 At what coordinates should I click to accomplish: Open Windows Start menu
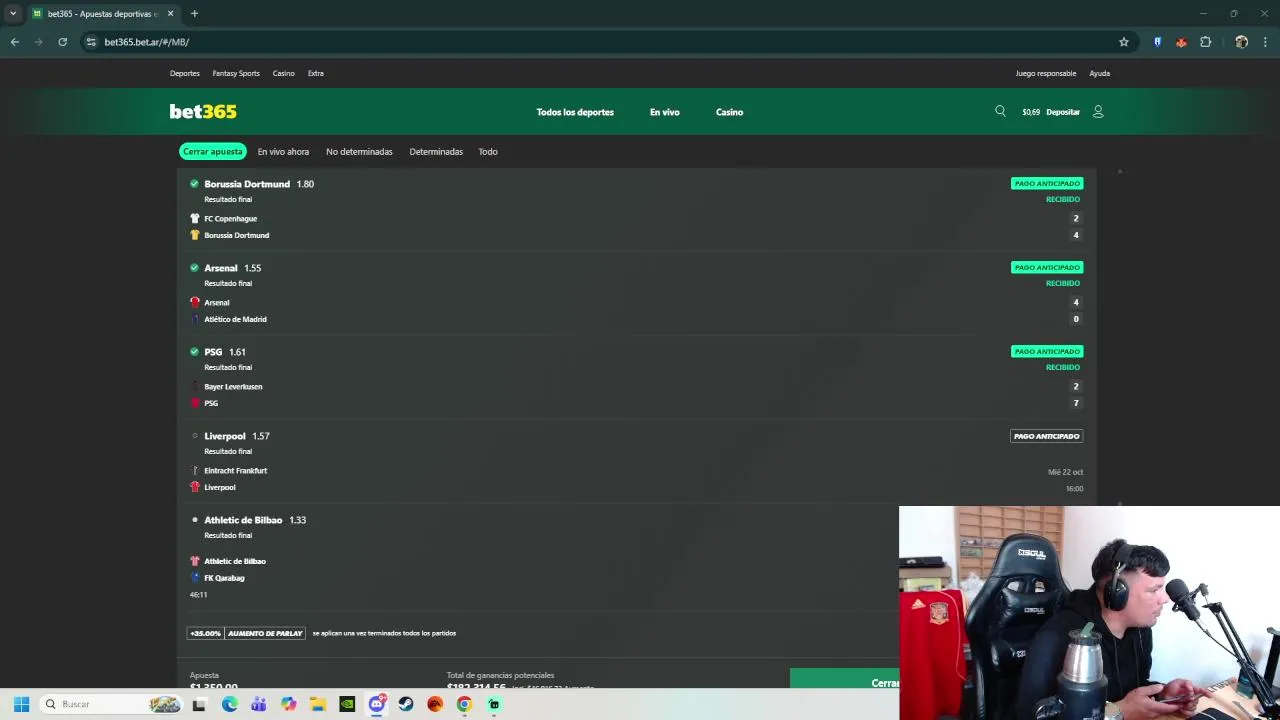[x=21, y=704]
